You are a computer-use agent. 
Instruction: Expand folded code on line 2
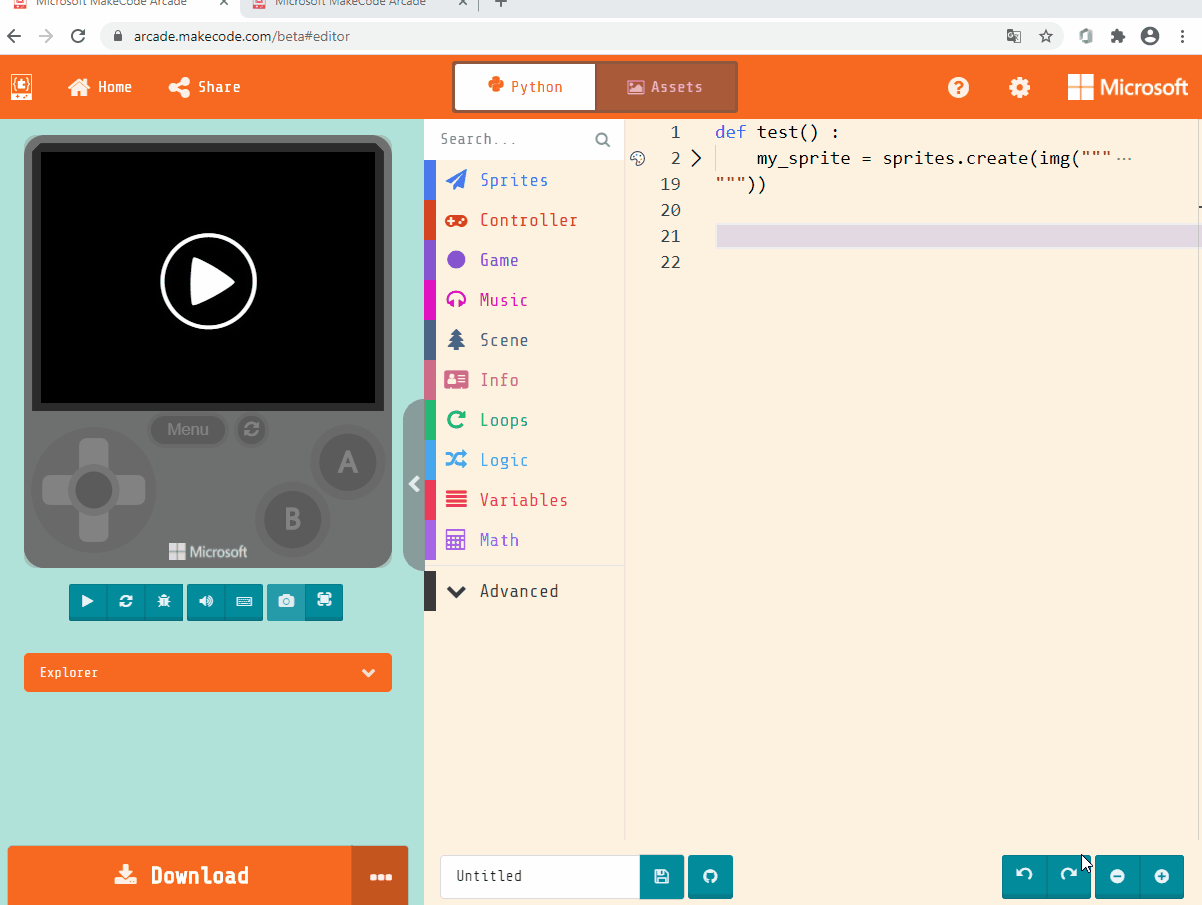(x=697, y=158)
